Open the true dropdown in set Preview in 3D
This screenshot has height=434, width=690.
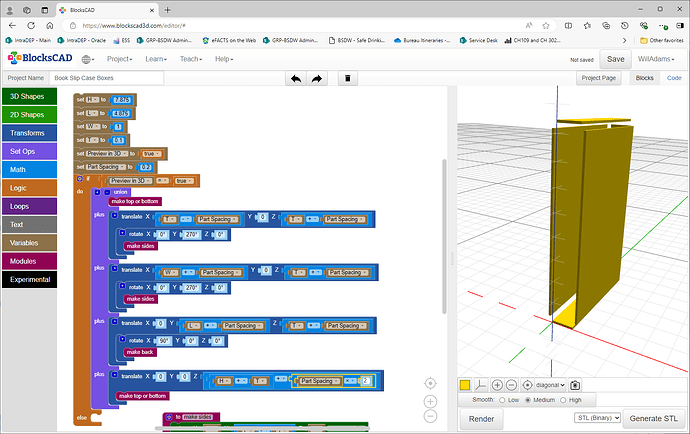point(152,154)
